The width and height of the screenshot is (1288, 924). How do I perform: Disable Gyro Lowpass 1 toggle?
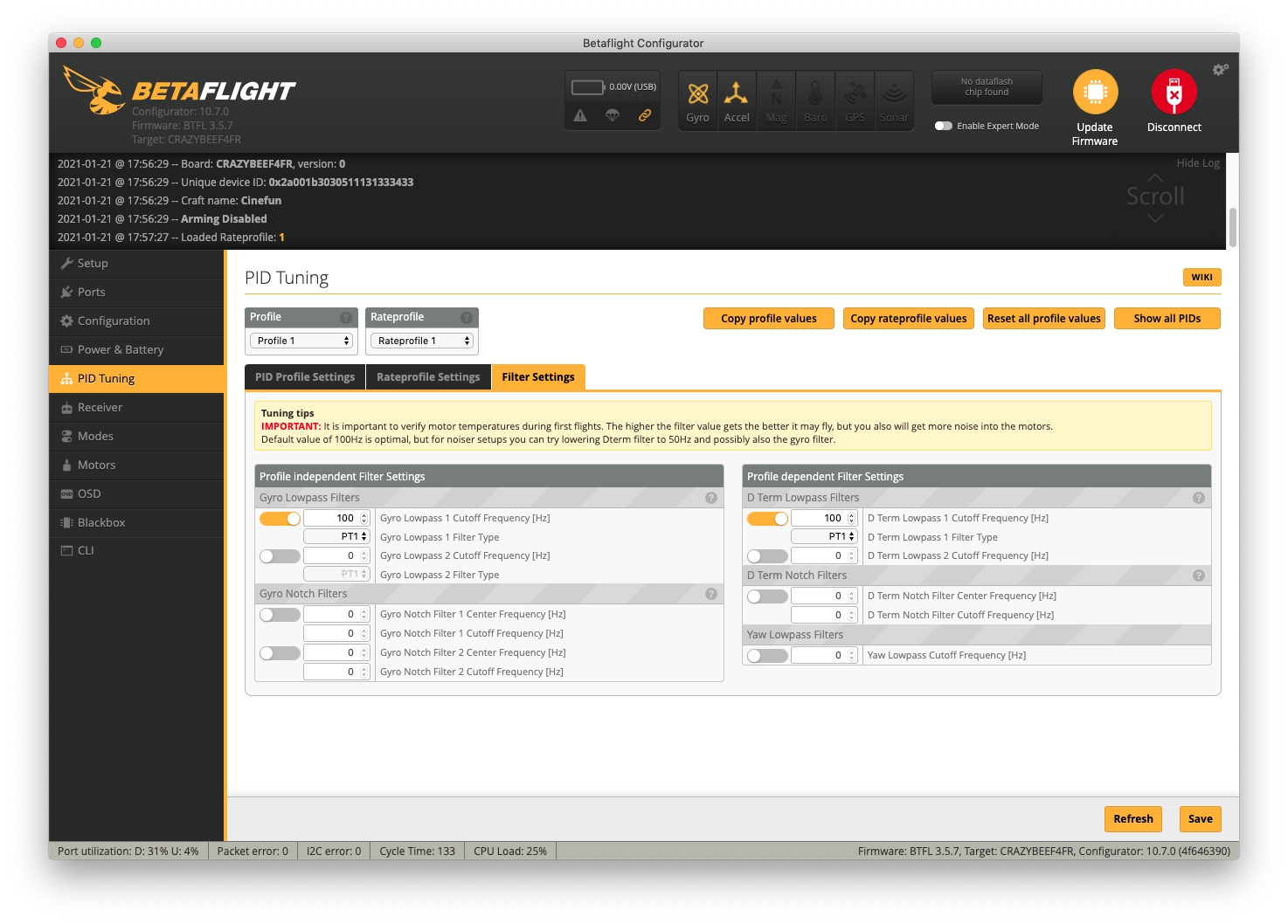280,519
